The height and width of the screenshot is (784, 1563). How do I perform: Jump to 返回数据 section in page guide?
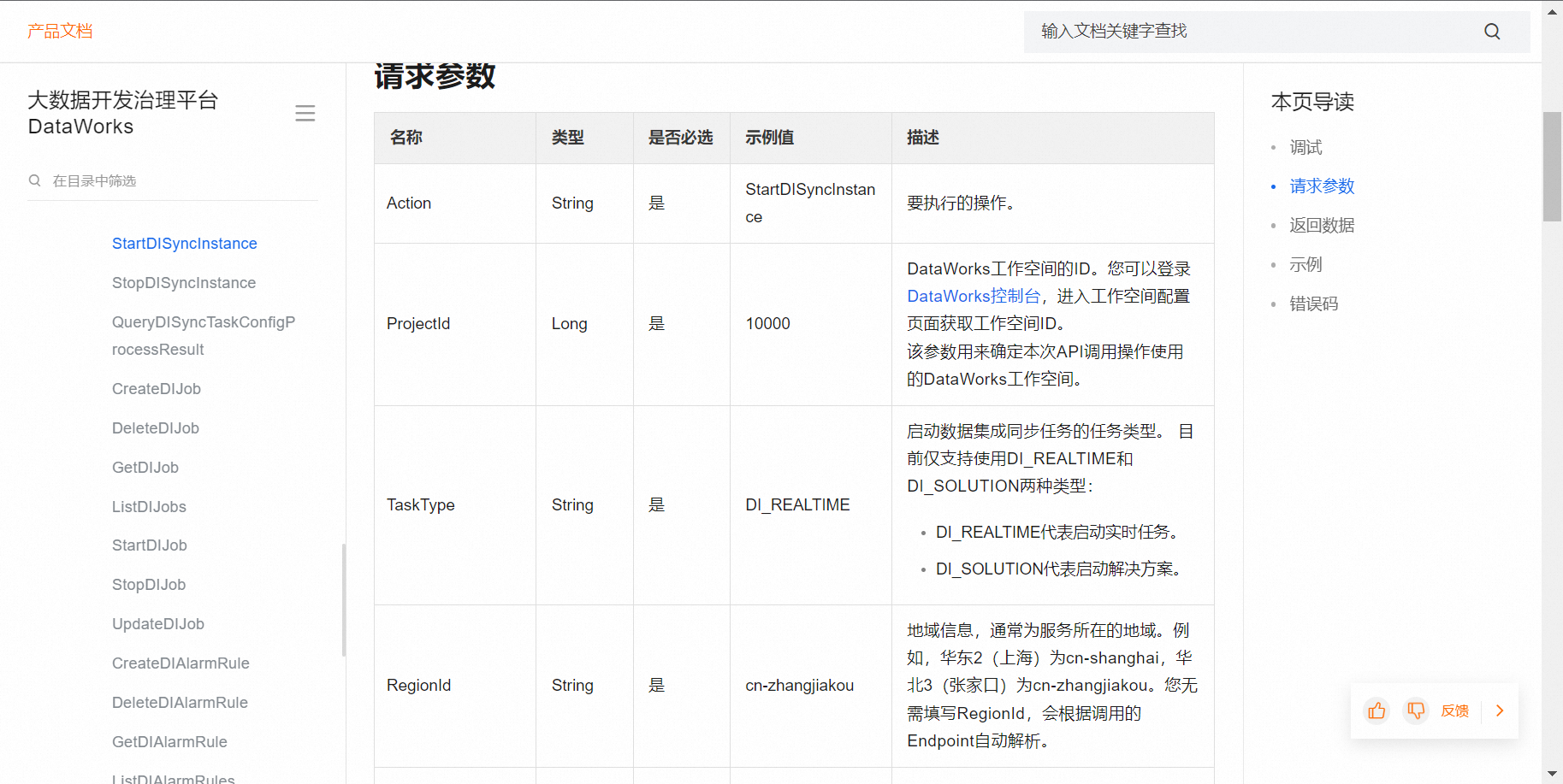pyautogui.click(x=1322, y=226)
